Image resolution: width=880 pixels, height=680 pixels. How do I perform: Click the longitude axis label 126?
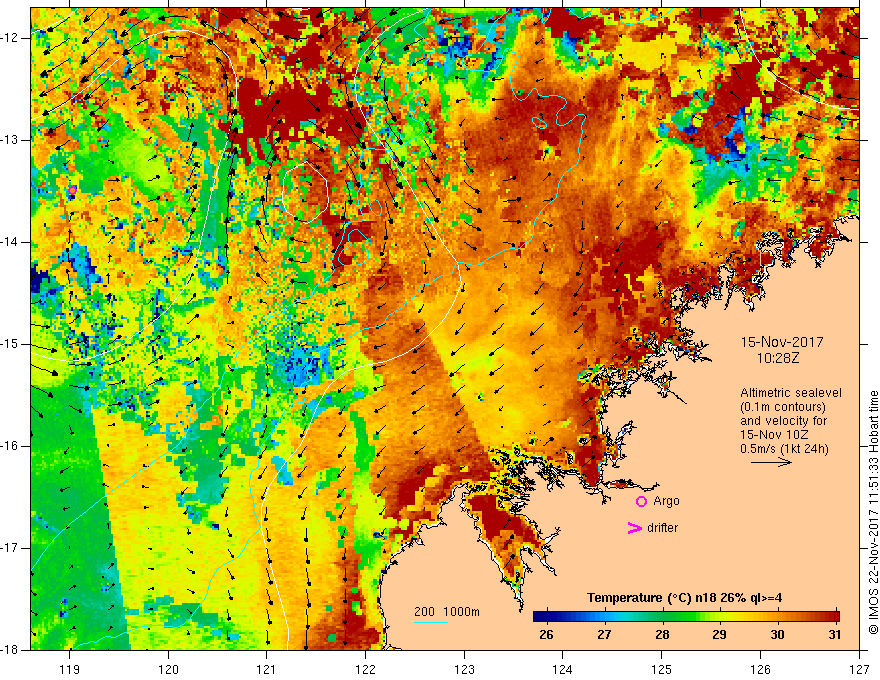click(760, 669)
